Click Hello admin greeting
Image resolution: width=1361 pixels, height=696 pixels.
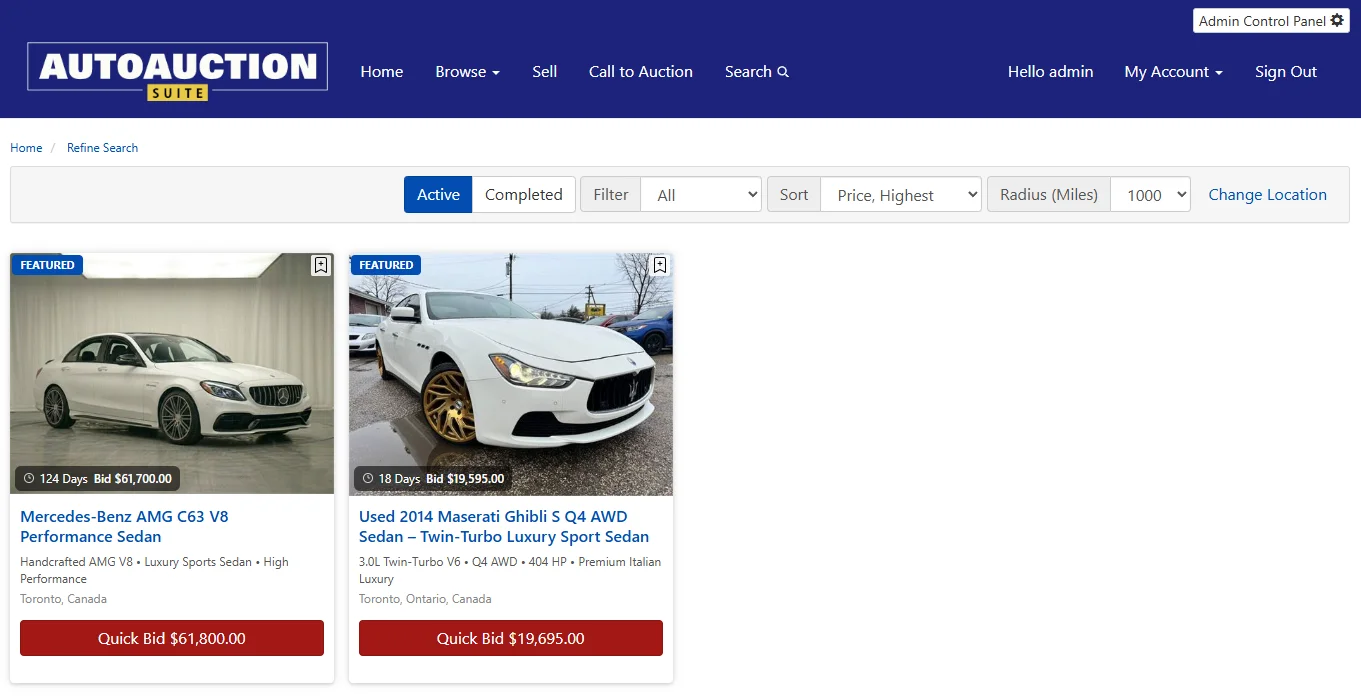1050,72
